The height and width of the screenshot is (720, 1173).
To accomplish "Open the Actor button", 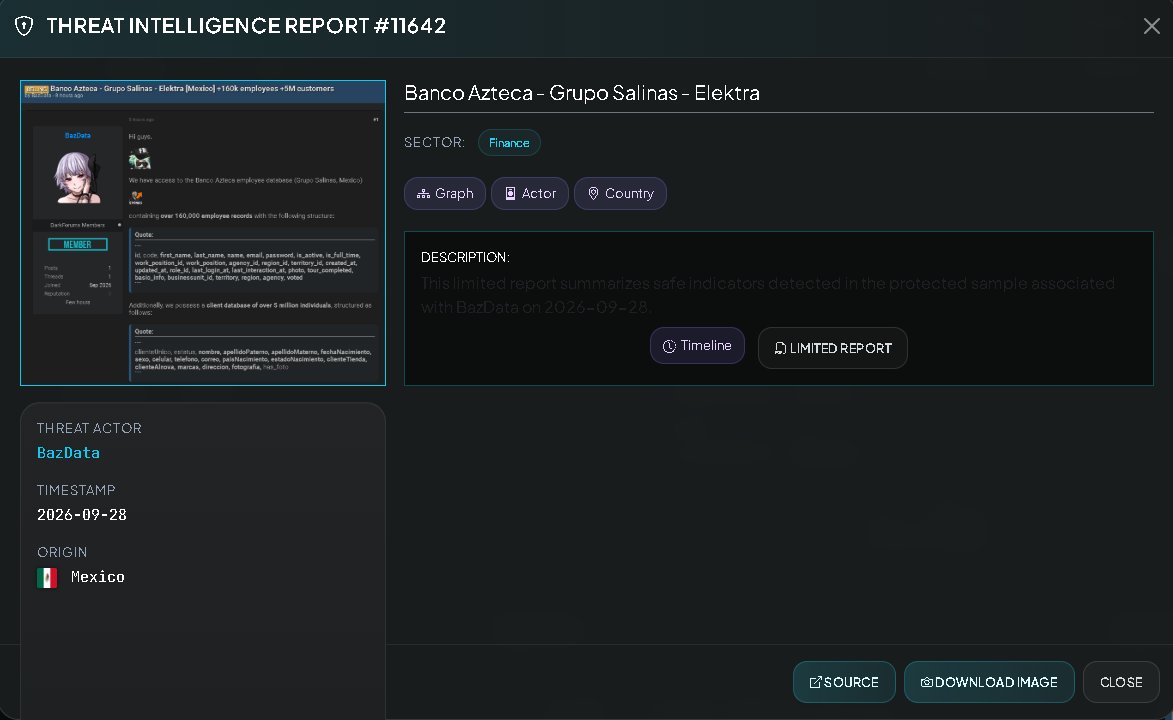I will [530, 193].
